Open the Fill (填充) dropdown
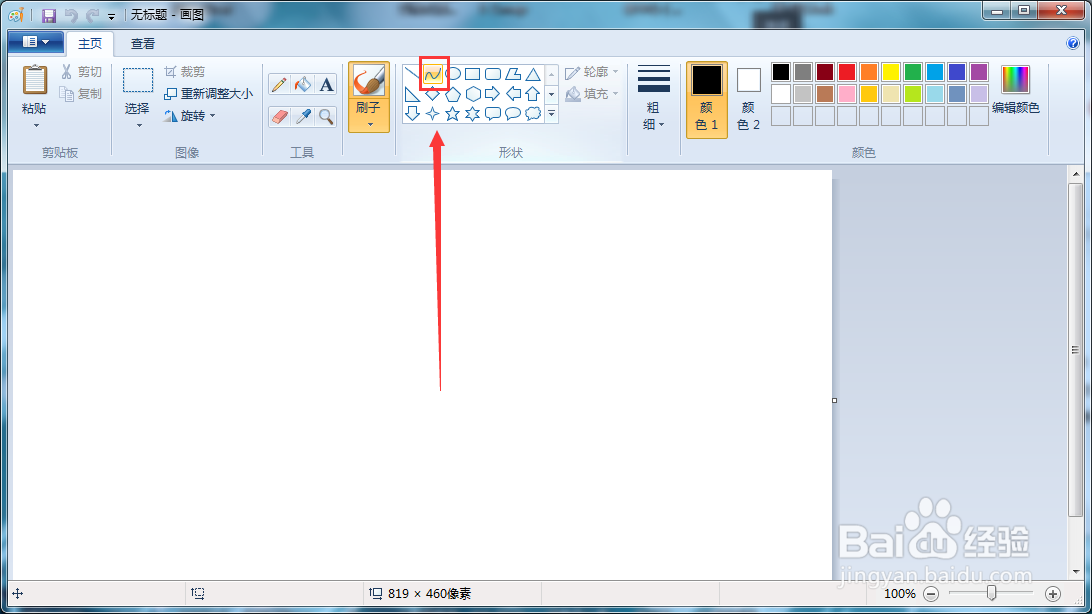 tap(592, 93)
